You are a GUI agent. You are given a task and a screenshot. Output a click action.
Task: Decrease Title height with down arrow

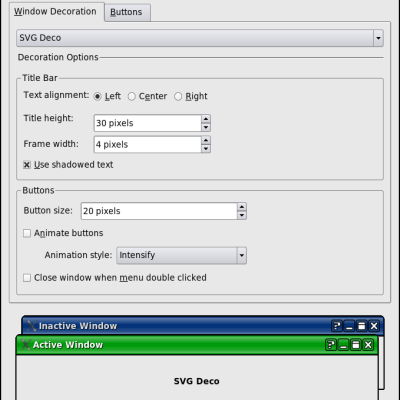tap(206, 127)
